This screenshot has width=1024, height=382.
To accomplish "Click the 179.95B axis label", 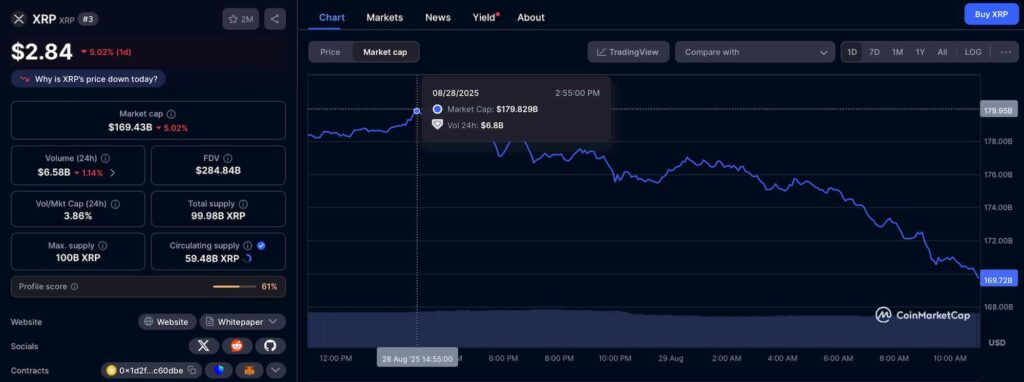I will (x=999, y=110).
